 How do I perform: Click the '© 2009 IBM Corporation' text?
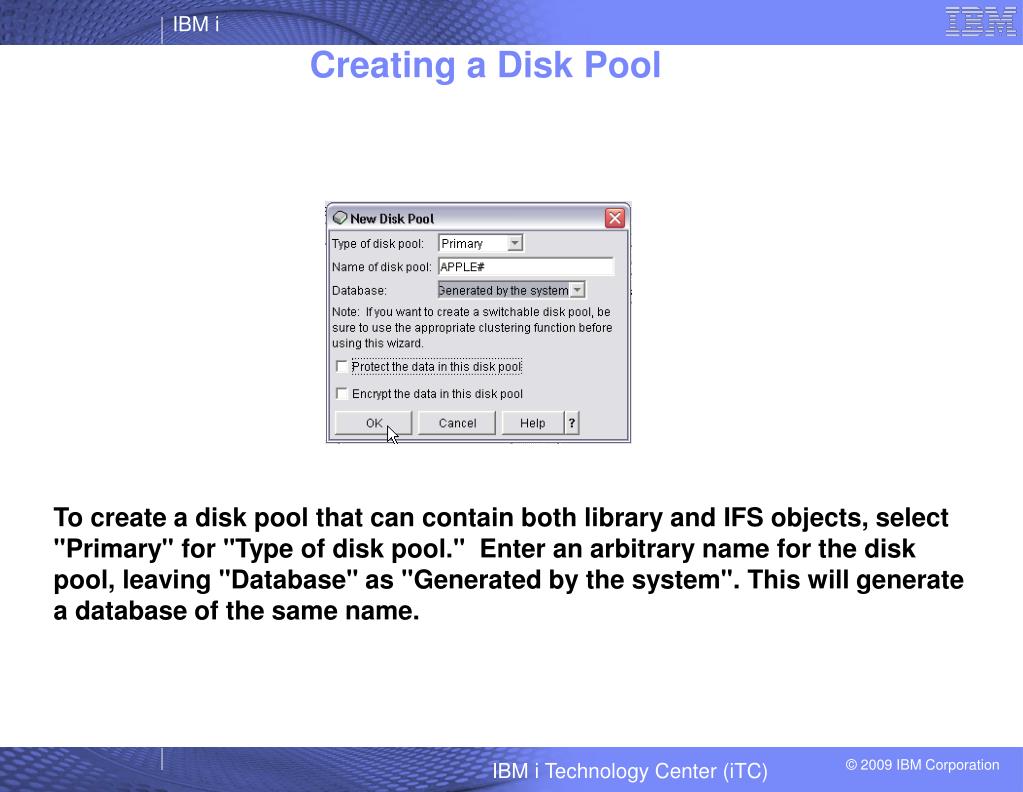coord(923,765)
